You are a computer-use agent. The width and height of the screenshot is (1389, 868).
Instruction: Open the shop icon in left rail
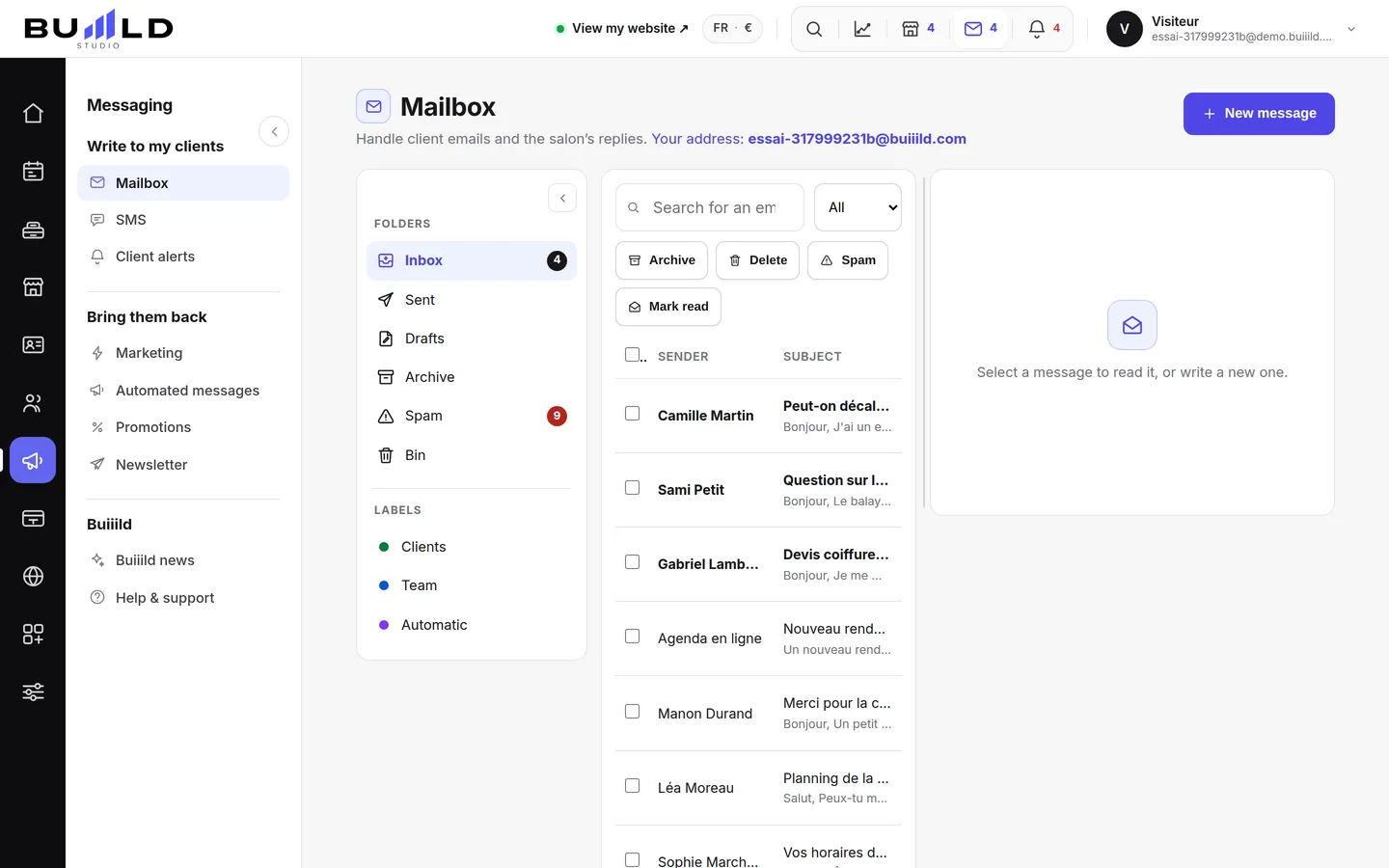pyautogui.click(x=33, y=286)
